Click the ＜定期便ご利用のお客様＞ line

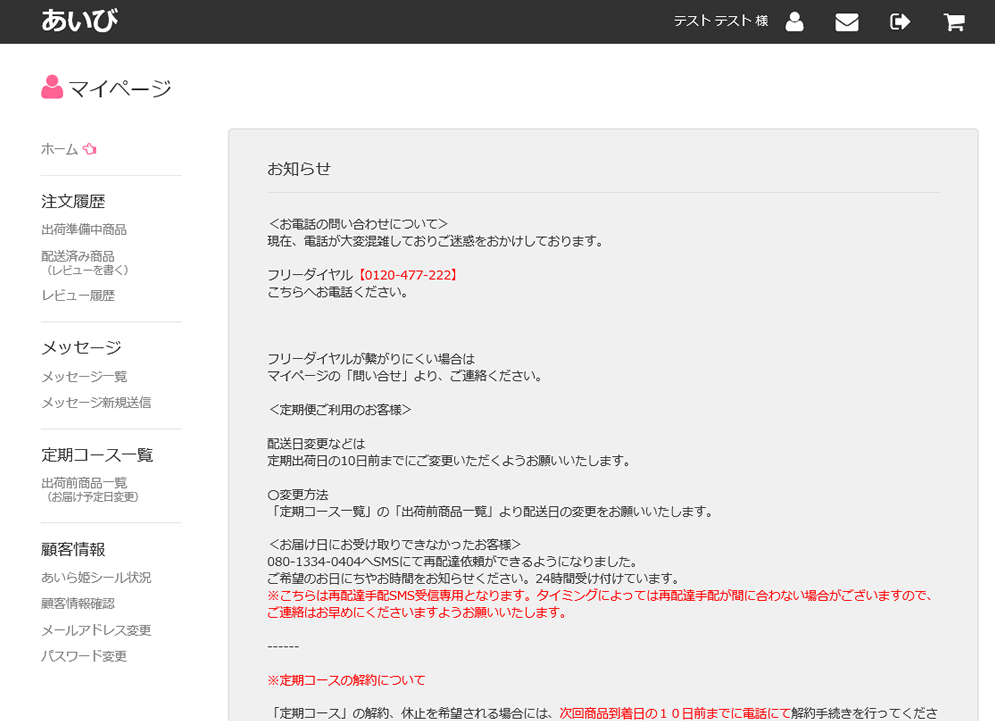pyautogui.click(x=339, y=410)
